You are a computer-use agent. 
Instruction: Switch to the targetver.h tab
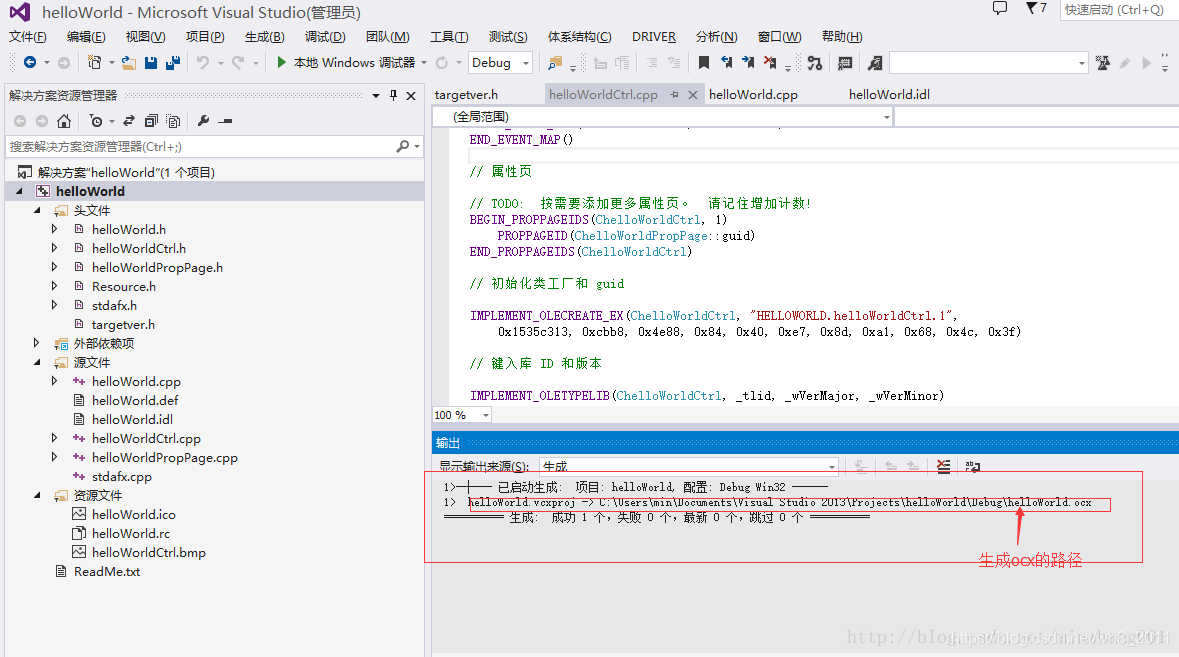click(466, 95)
